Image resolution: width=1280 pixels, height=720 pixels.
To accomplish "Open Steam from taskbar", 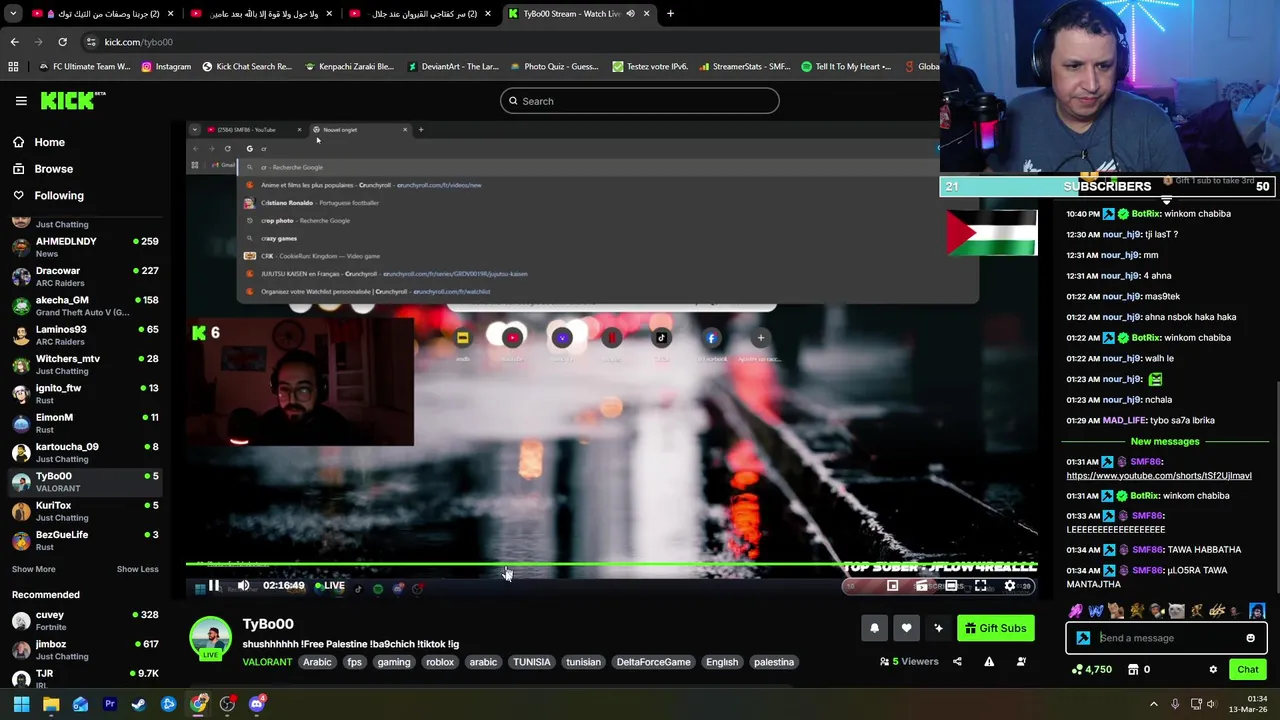I will (x=139, y=704).
